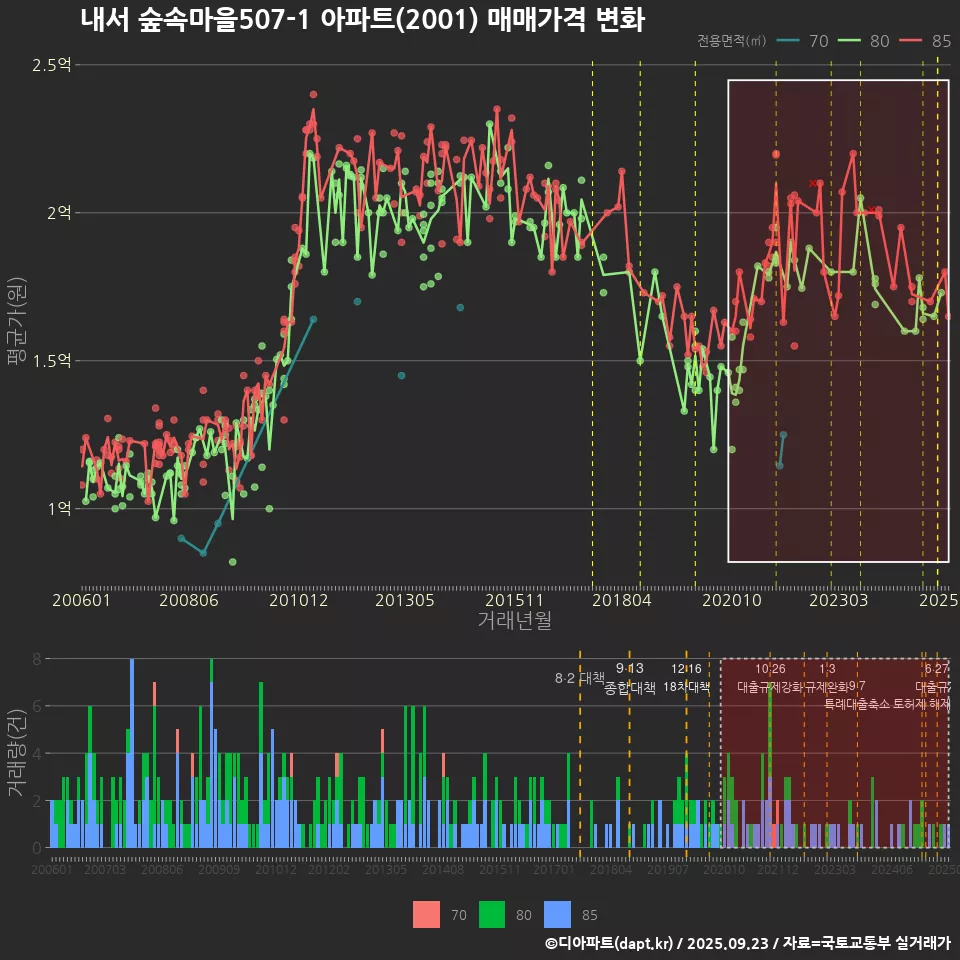
Task: Click 201408 on the volume chart axis
Action: [x=443, y=869]
